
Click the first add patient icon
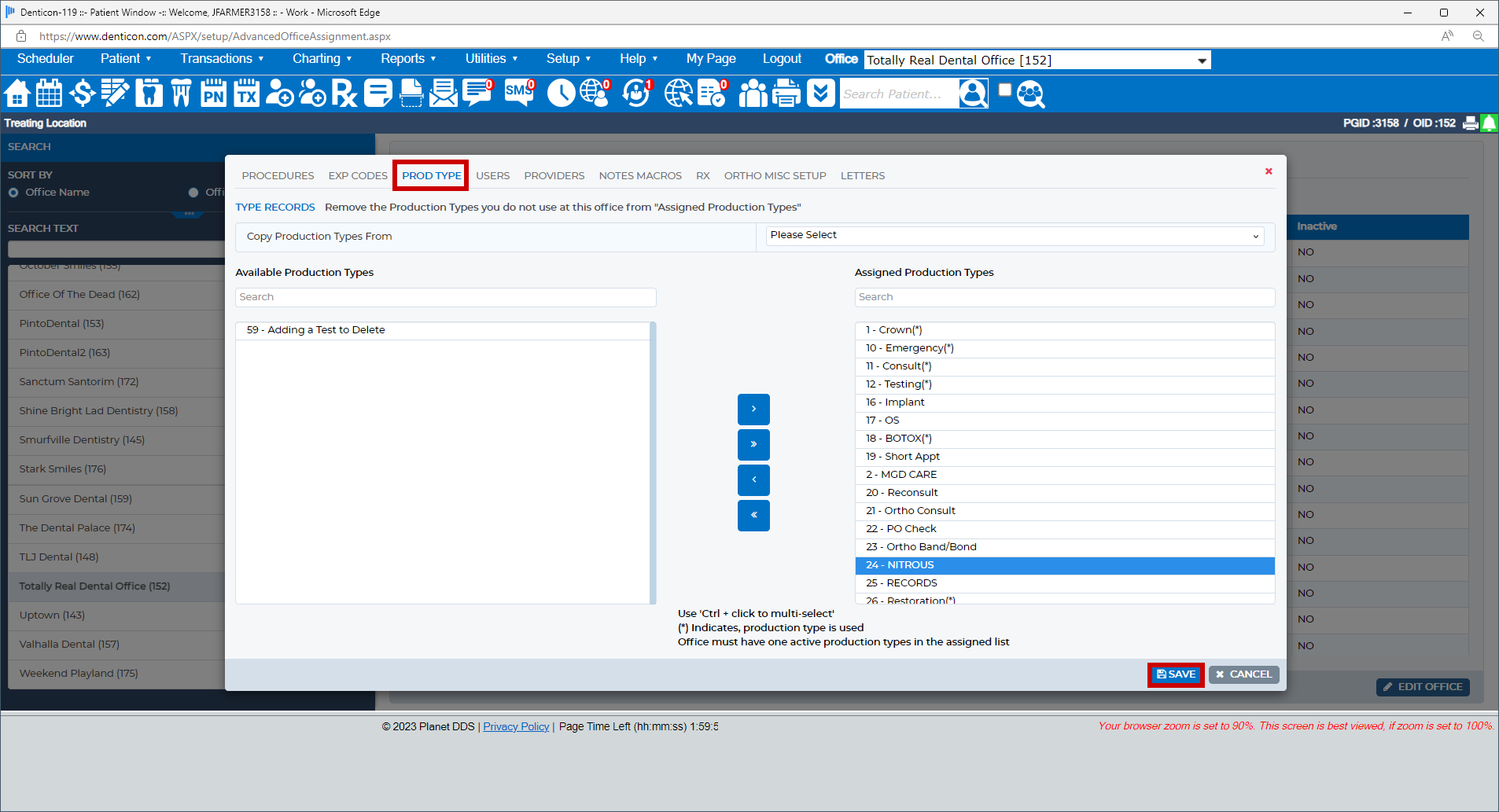pos(279,94)
